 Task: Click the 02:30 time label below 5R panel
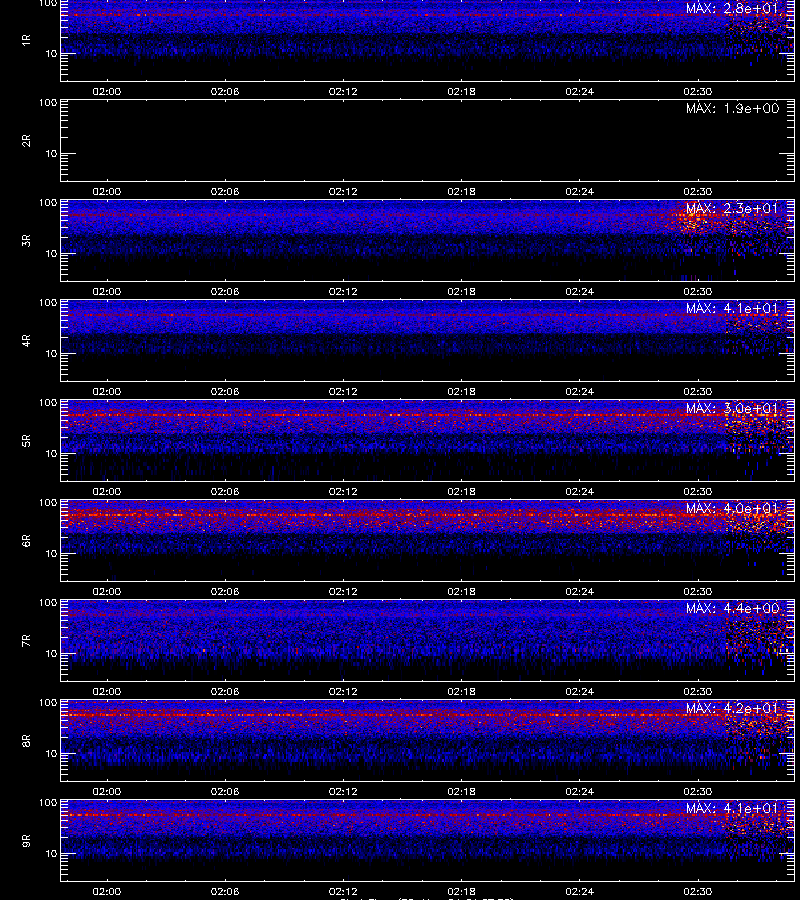pyautogui.click(x=698, y=491)
